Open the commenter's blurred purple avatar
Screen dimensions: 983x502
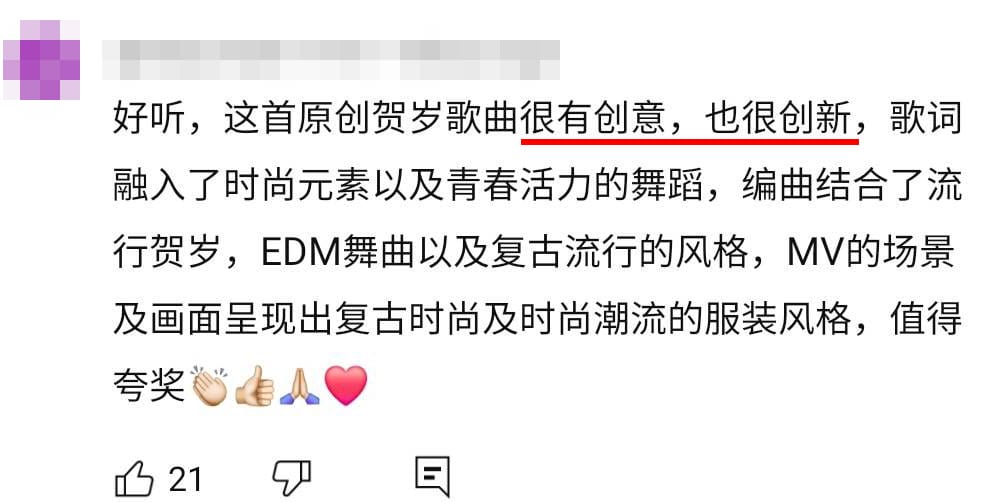(x=41, y=60)
